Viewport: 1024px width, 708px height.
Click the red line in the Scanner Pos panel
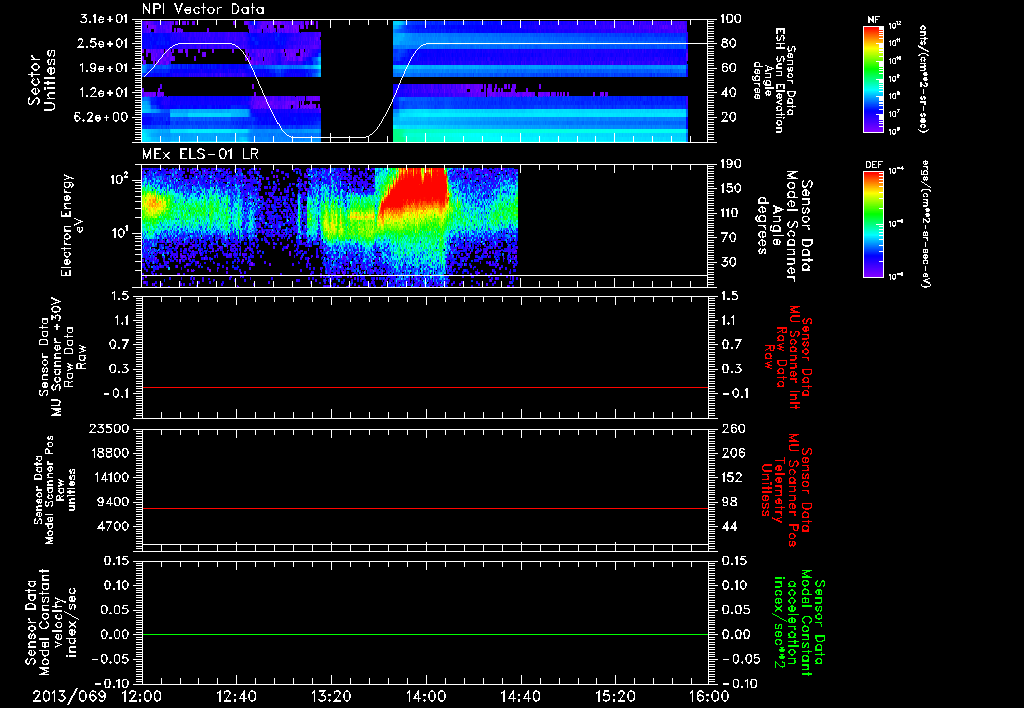click(x=425, y=508)
